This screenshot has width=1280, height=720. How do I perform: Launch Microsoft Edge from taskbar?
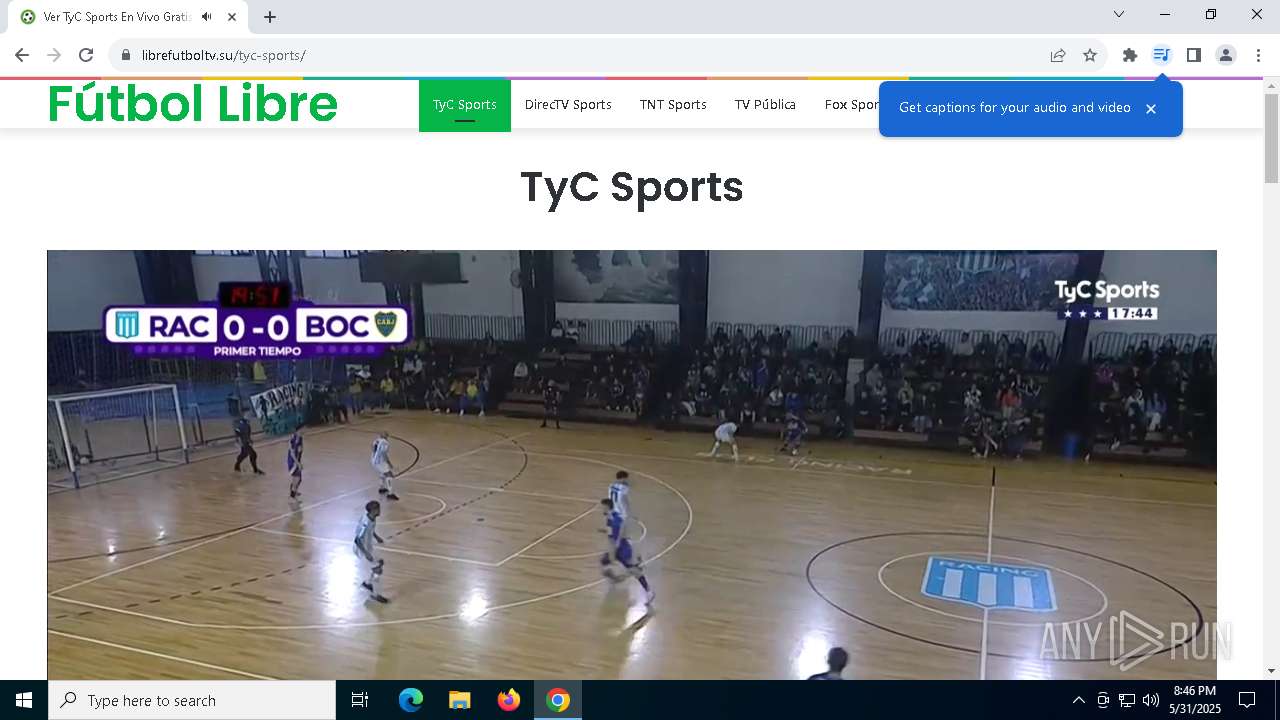click(411, 700)
